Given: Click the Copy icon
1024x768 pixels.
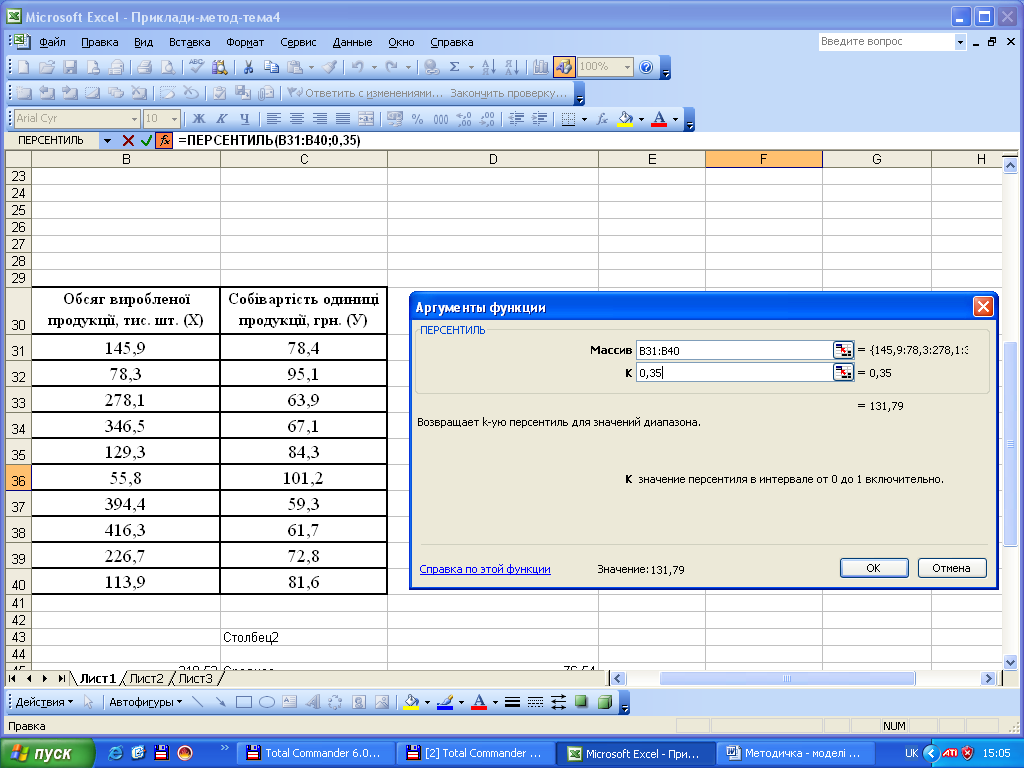Looking at the screenshot, I should 271,67.
